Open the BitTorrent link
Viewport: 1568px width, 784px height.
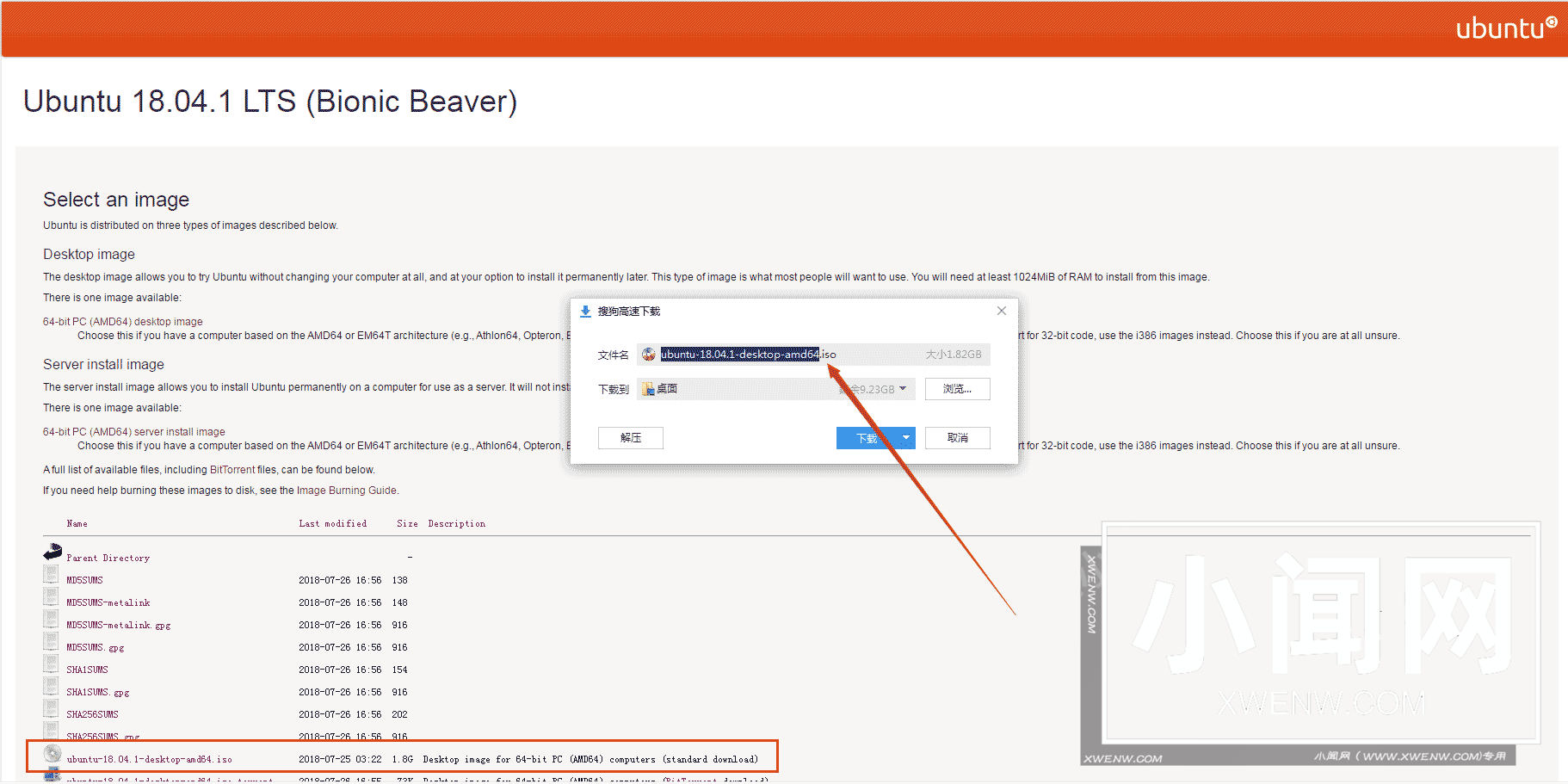(x=232, y=470)
